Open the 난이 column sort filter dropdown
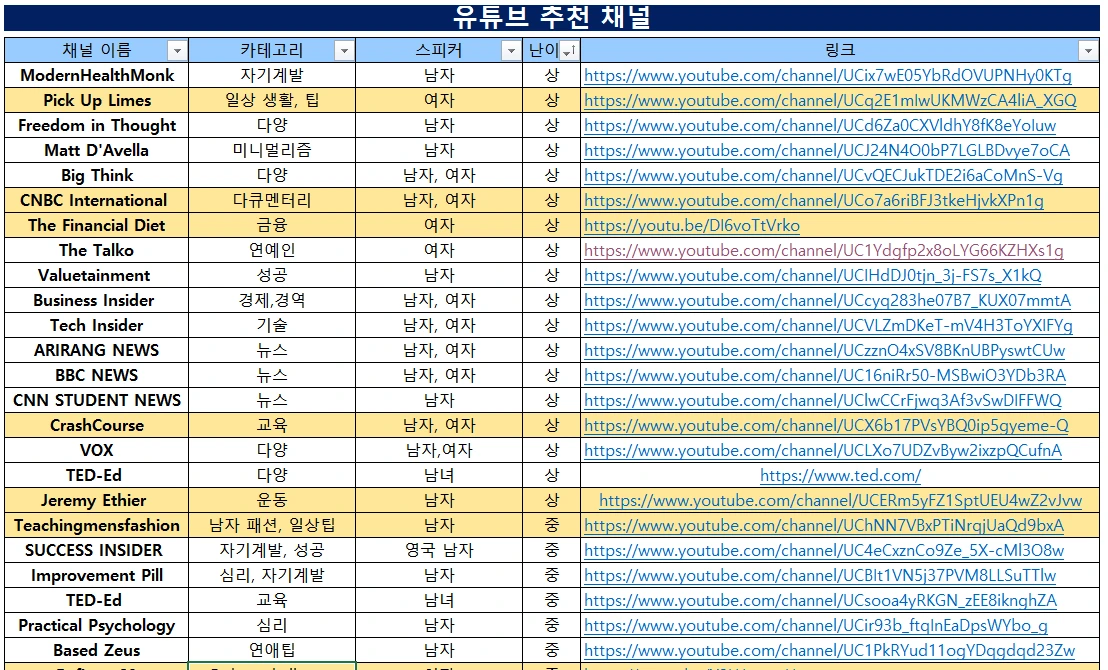The image size is (1108, 670). [x=570, y=51]
